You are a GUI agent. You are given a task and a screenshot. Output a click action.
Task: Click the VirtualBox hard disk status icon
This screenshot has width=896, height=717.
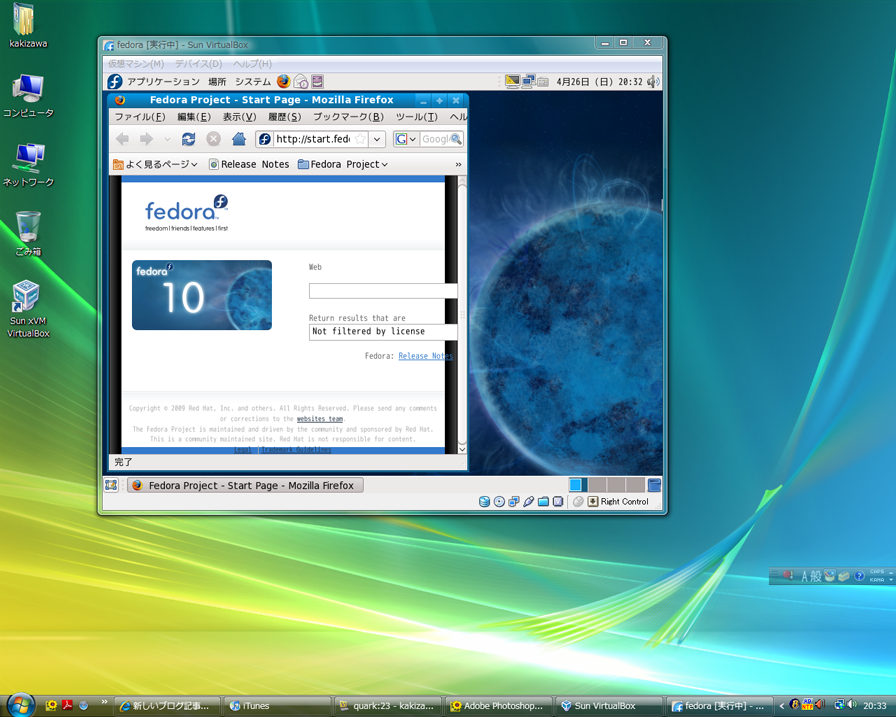tap(484, 502)
